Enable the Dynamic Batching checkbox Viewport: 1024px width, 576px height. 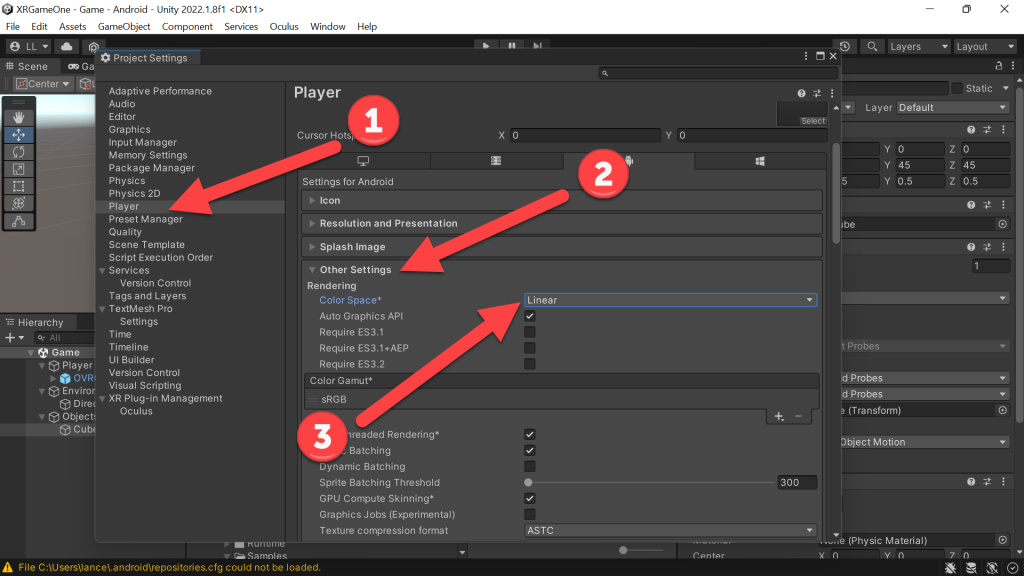click(530, 466)
